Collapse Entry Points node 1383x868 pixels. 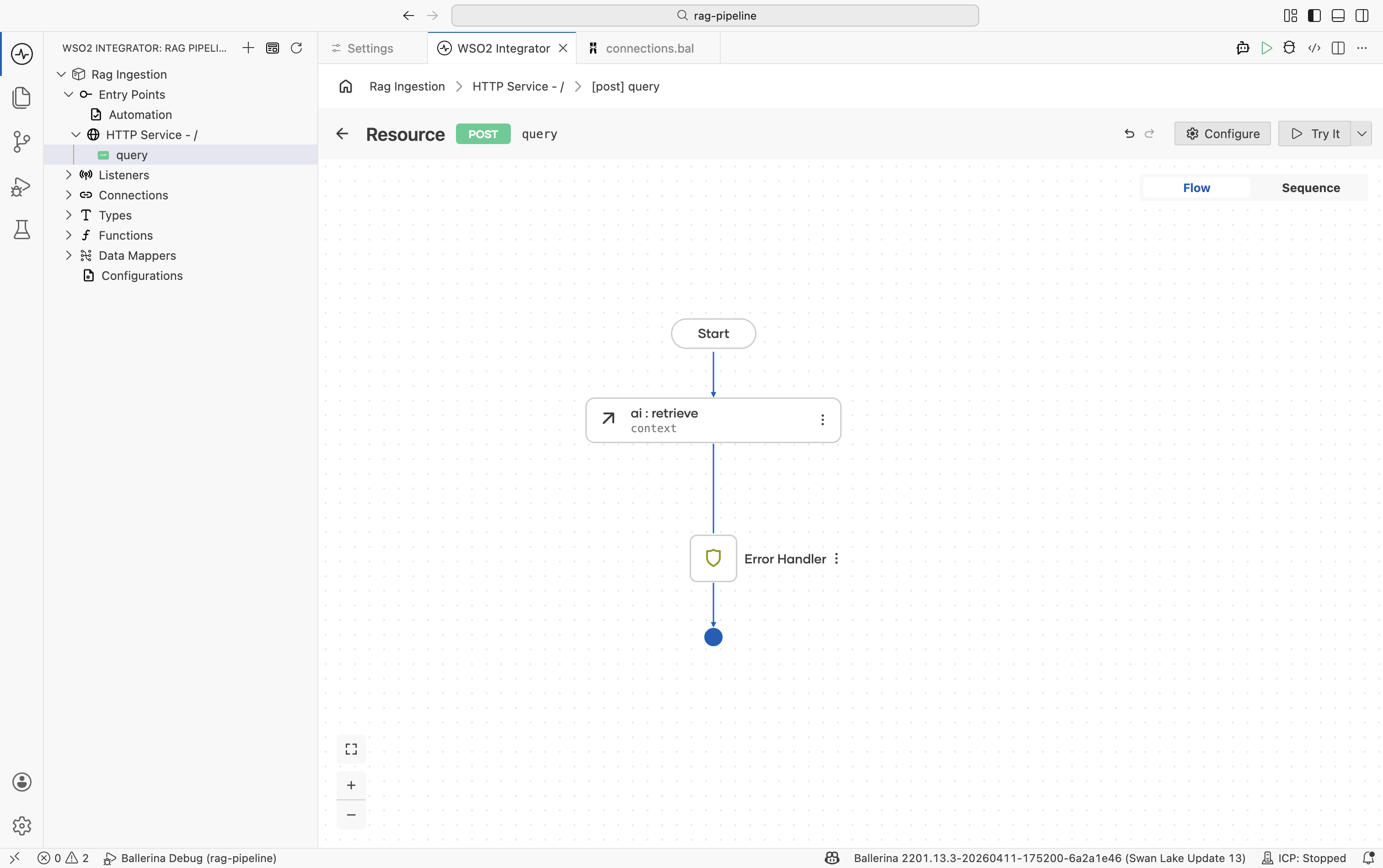(68, 94)
